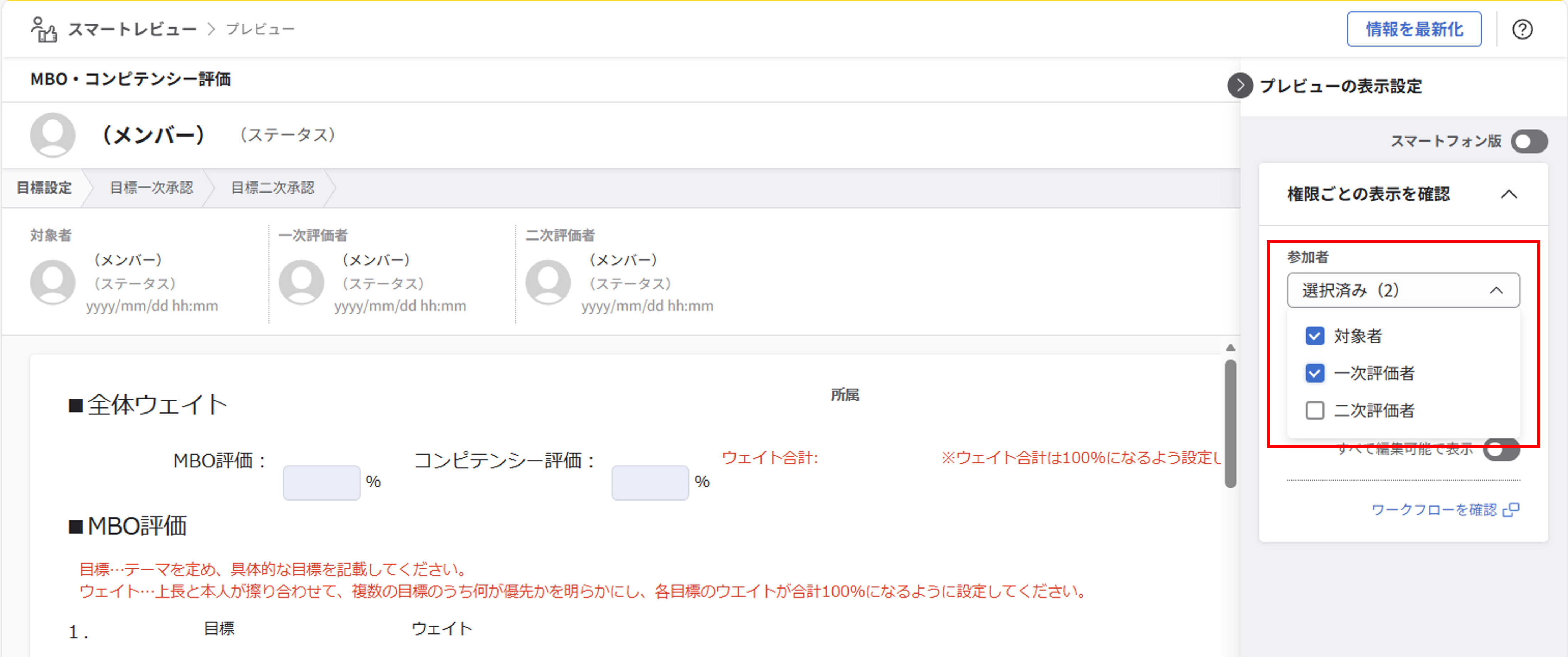Click the external link icon beside ワークフローを確認
This screenshot has width=1568, height=657.
(1512, 510)
